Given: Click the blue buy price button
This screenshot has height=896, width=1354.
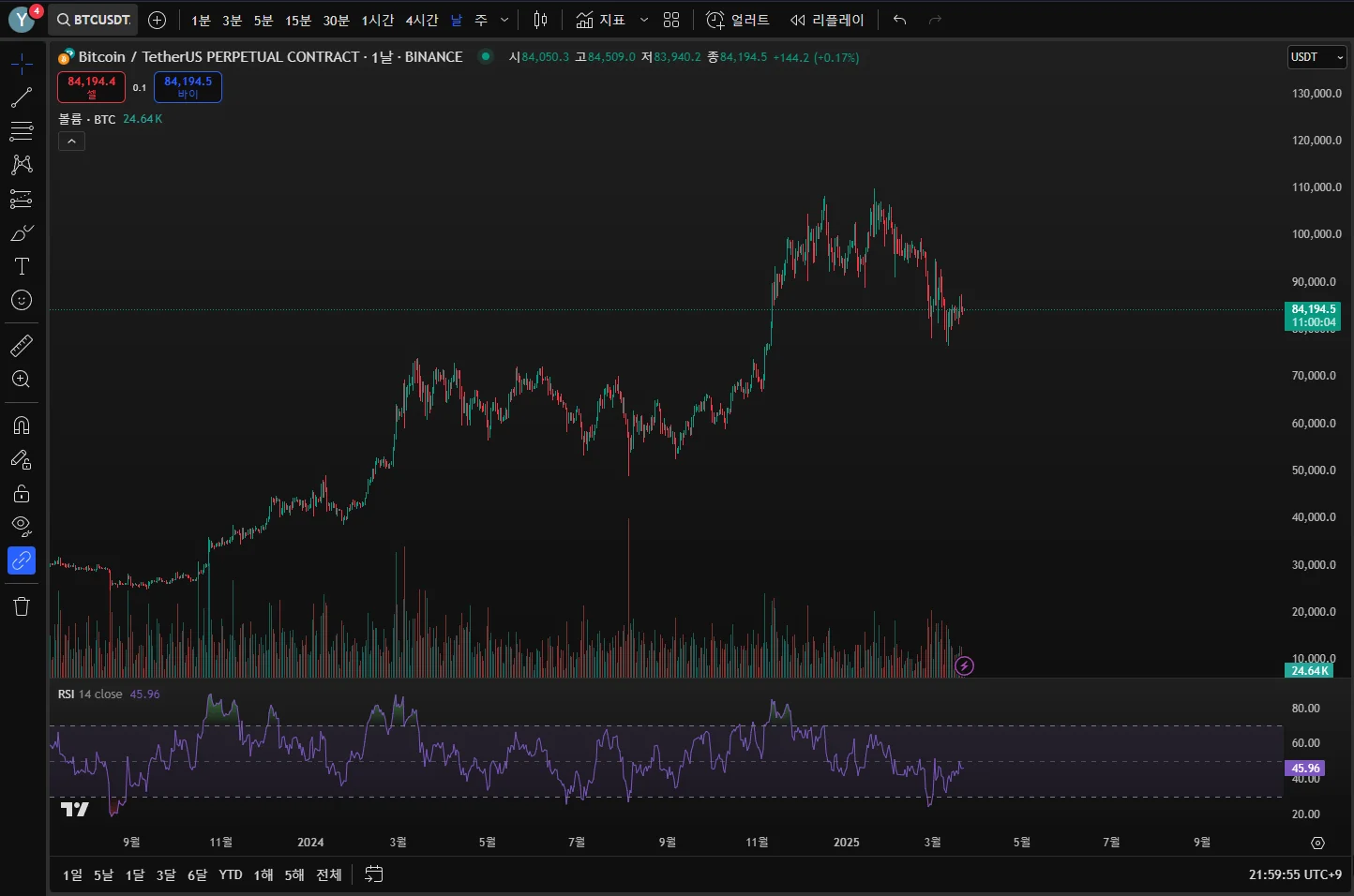Looking at the screenshot, I should pos(188,87).
